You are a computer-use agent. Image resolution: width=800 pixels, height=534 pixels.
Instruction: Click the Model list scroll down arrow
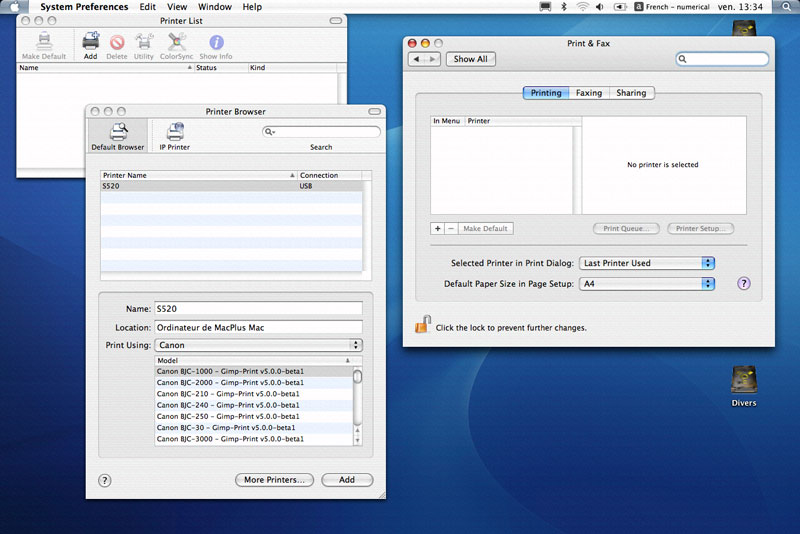tap(358, 441)
